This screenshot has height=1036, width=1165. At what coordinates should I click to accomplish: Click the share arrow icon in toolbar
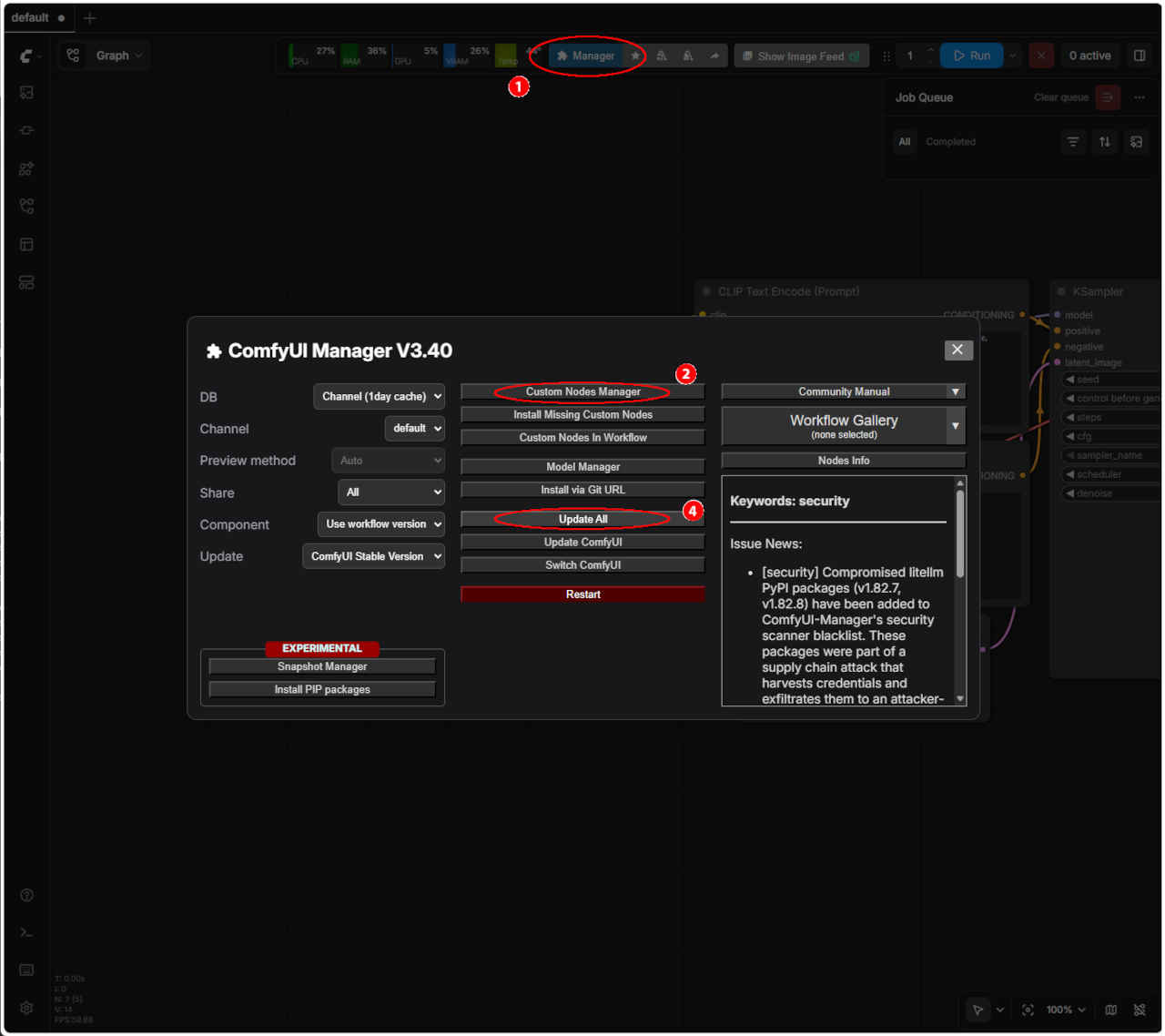pos(714,56)
